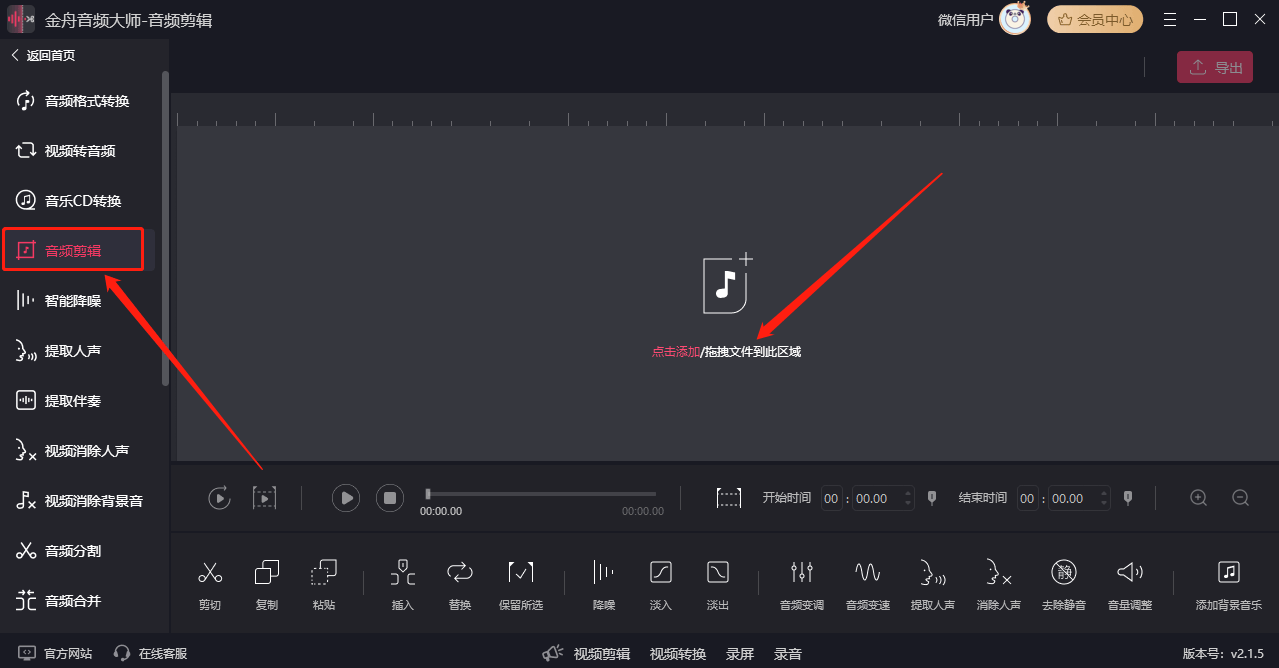Click the app logo icon

click(x=21, y=19)
